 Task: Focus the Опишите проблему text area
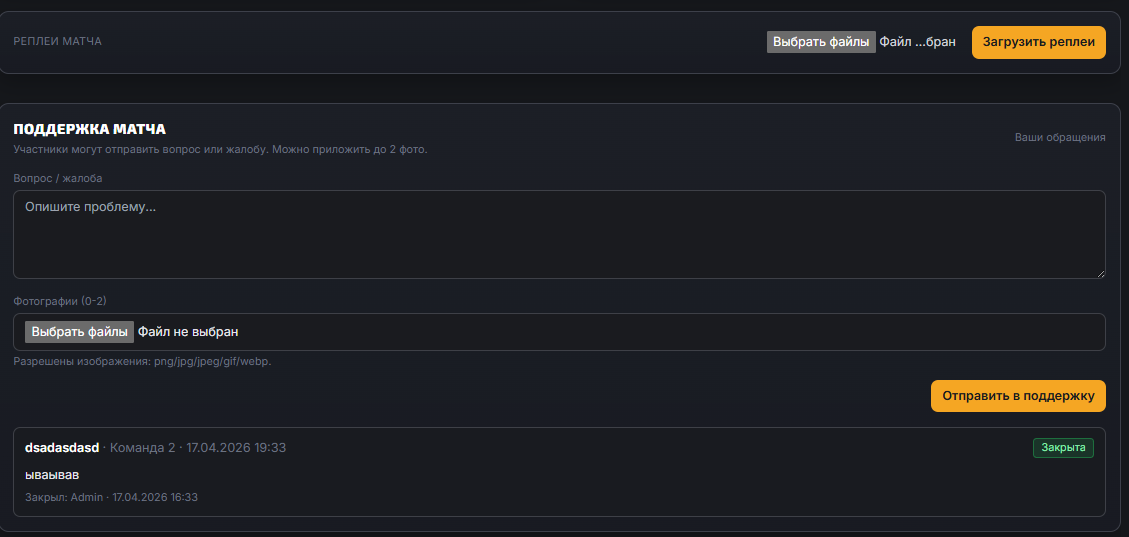[559, 234]
